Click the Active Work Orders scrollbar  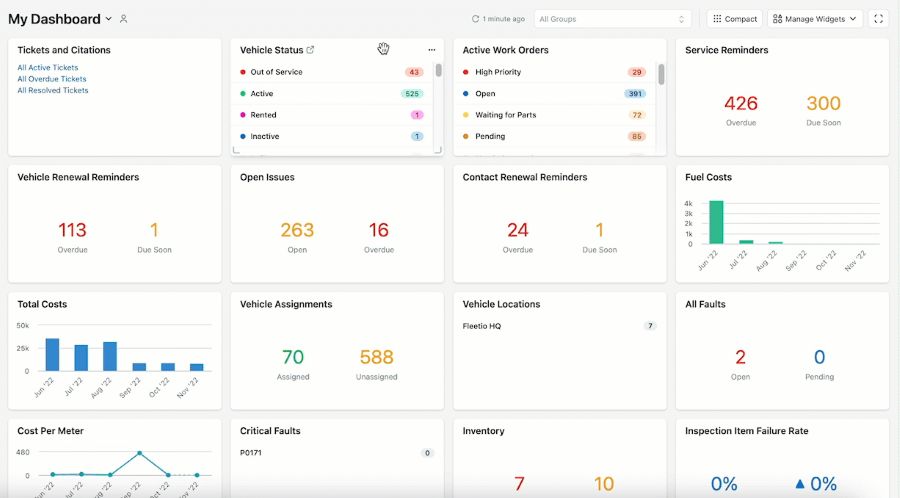pos(661,74)
